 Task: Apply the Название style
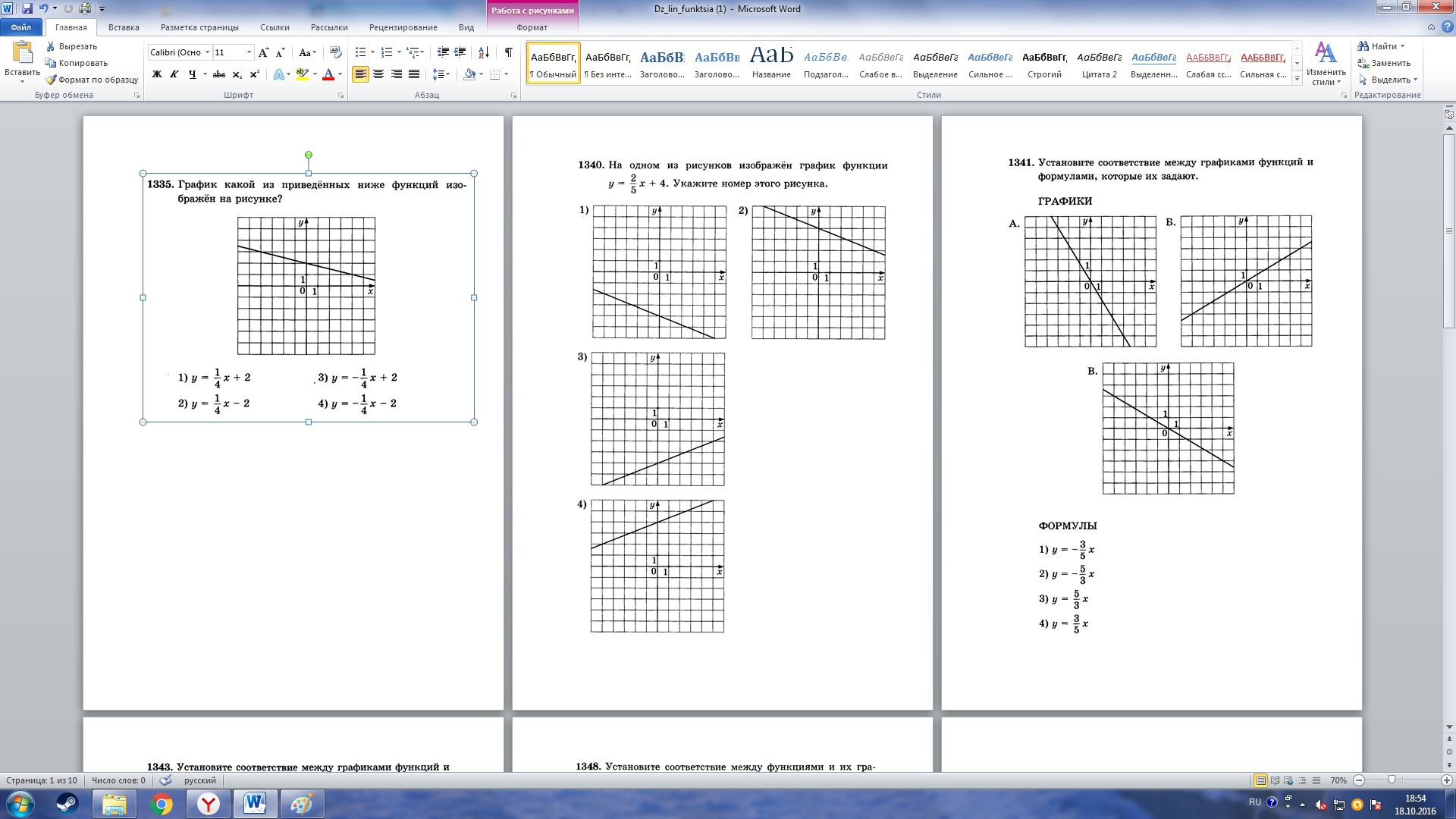click(x=771, y=62)
